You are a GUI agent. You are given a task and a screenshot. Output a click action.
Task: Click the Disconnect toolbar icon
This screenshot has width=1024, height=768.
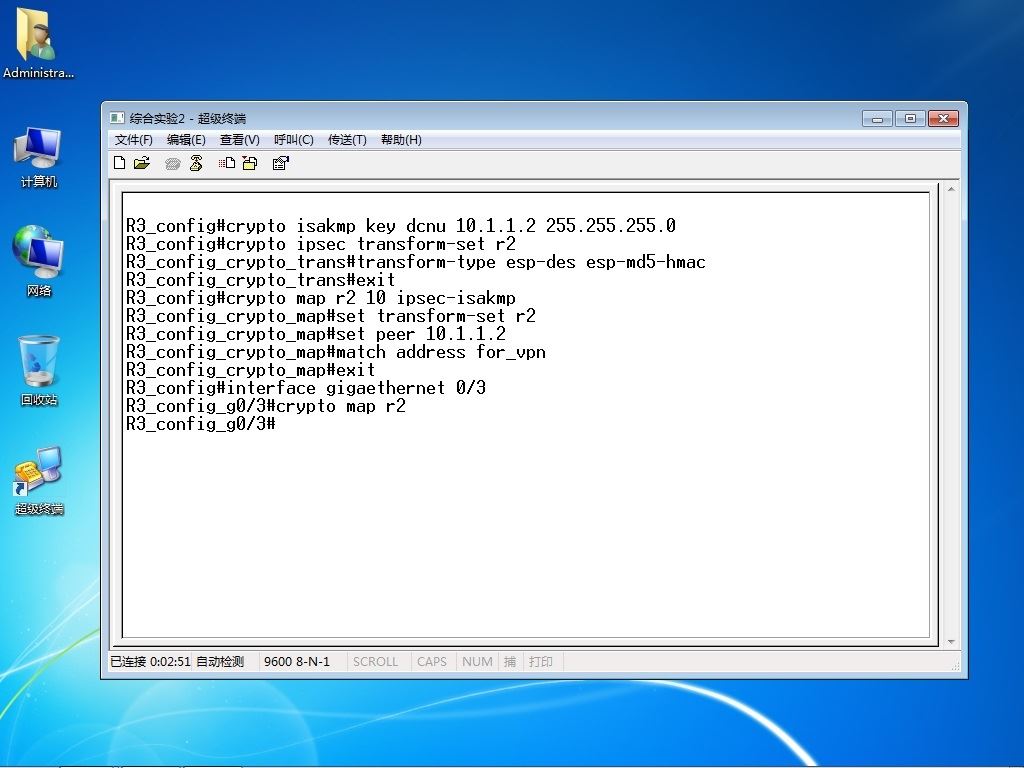click(x=196, y=163)
